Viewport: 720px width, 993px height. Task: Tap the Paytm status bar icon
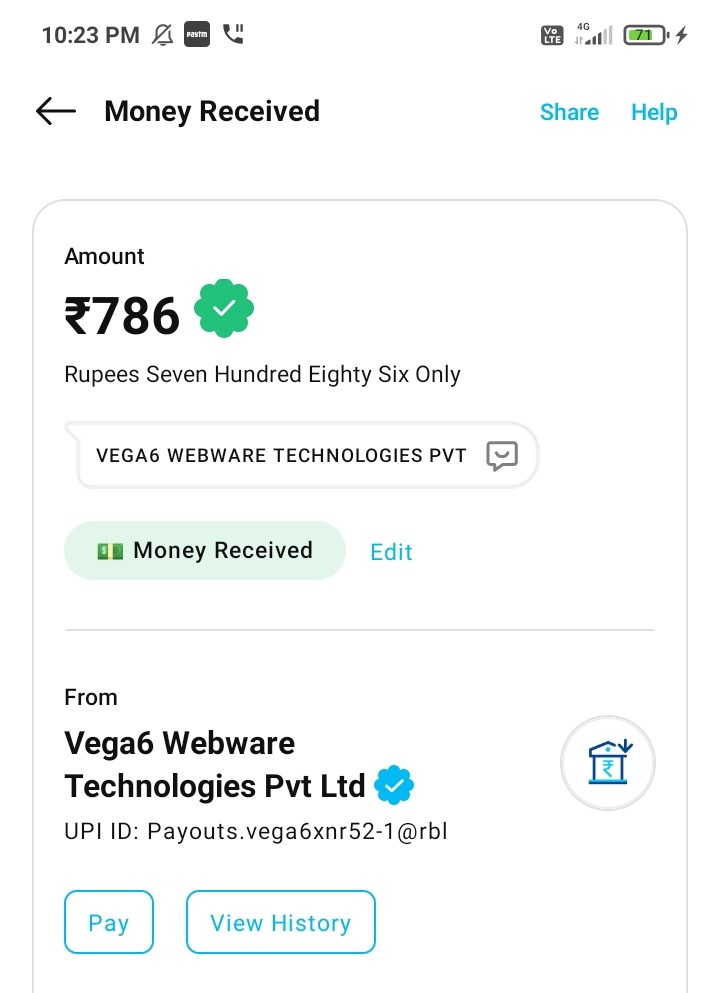197,35
